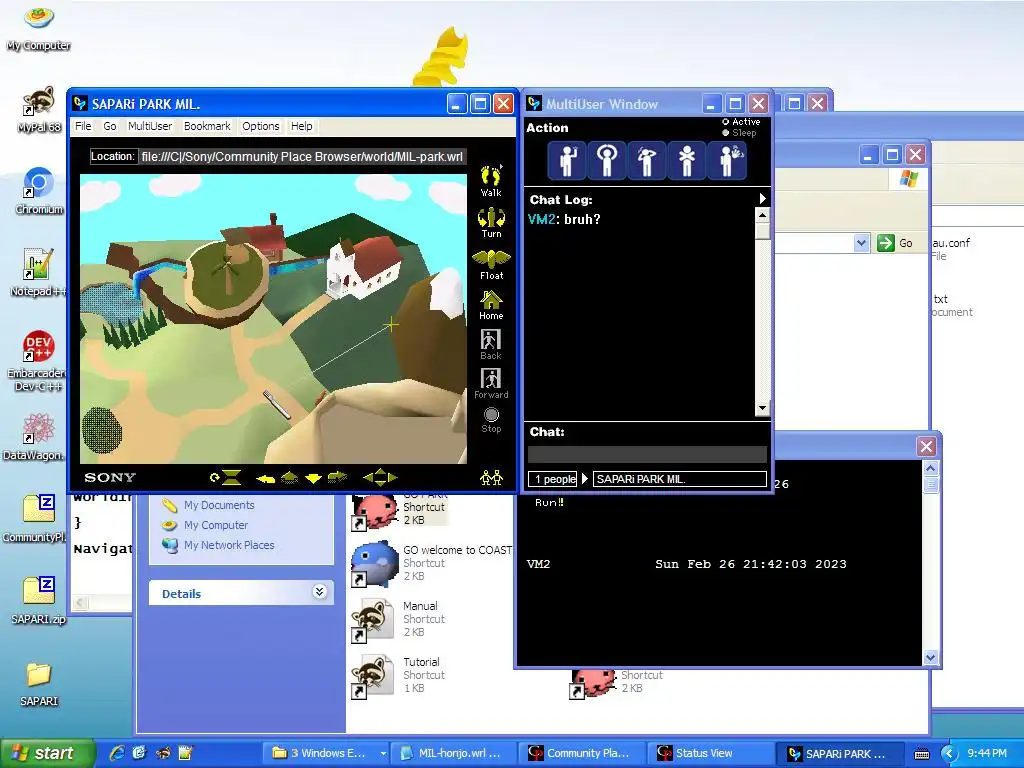Click the SAPARi PARK MIL. world name field
Image resolution: width=1024 pixels, height=768 pixels.
(680, 479)
